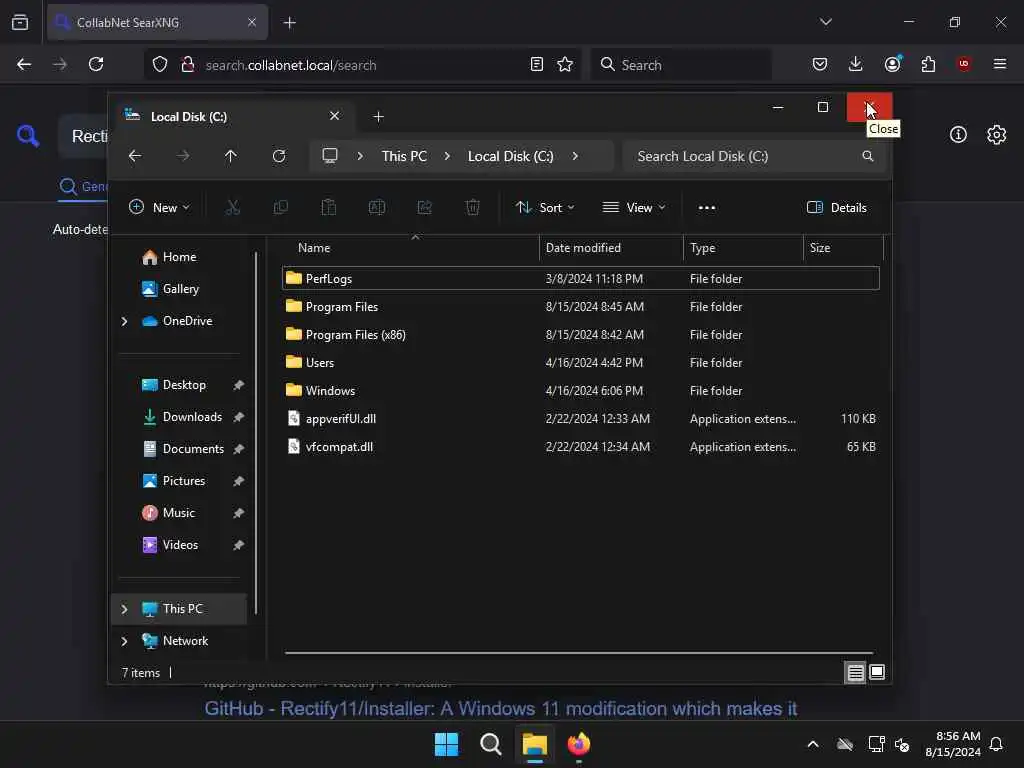Open the New dropdown menu
The height and width of the screenshot is (768, 1024).
[x=159, y=208]
